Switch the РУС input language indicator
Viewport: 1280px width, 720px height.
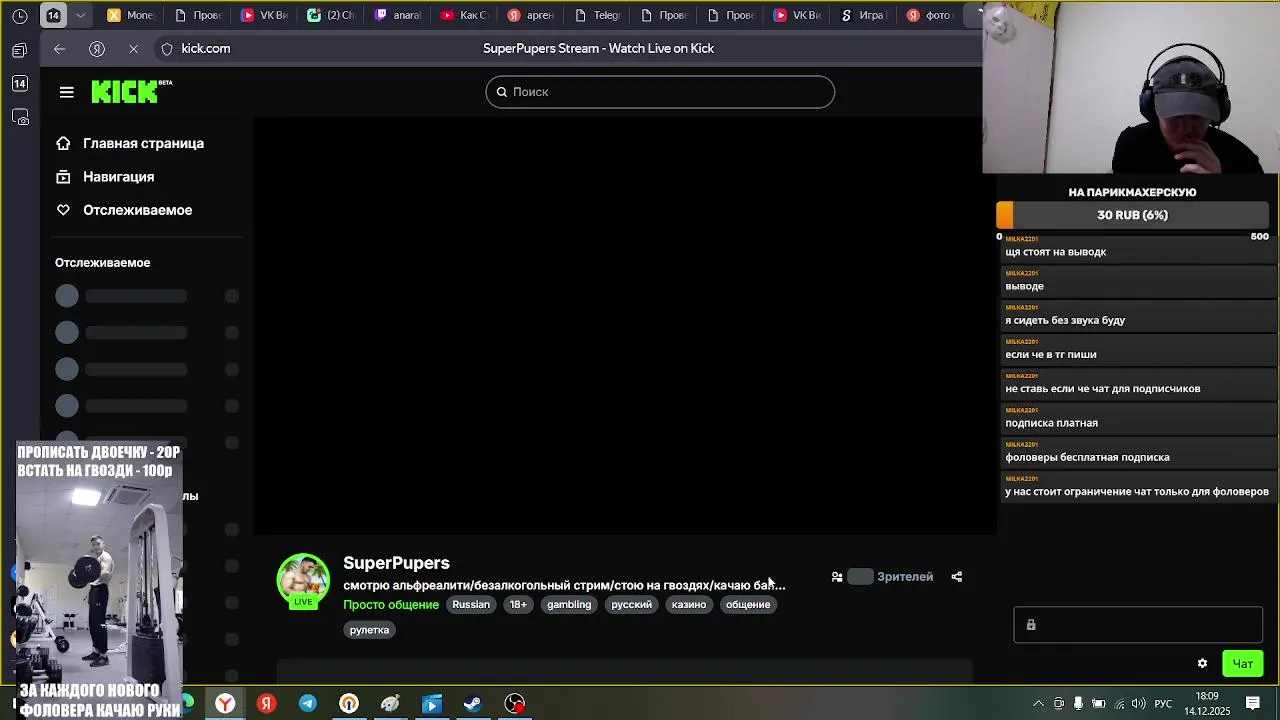click(1163, 704)
